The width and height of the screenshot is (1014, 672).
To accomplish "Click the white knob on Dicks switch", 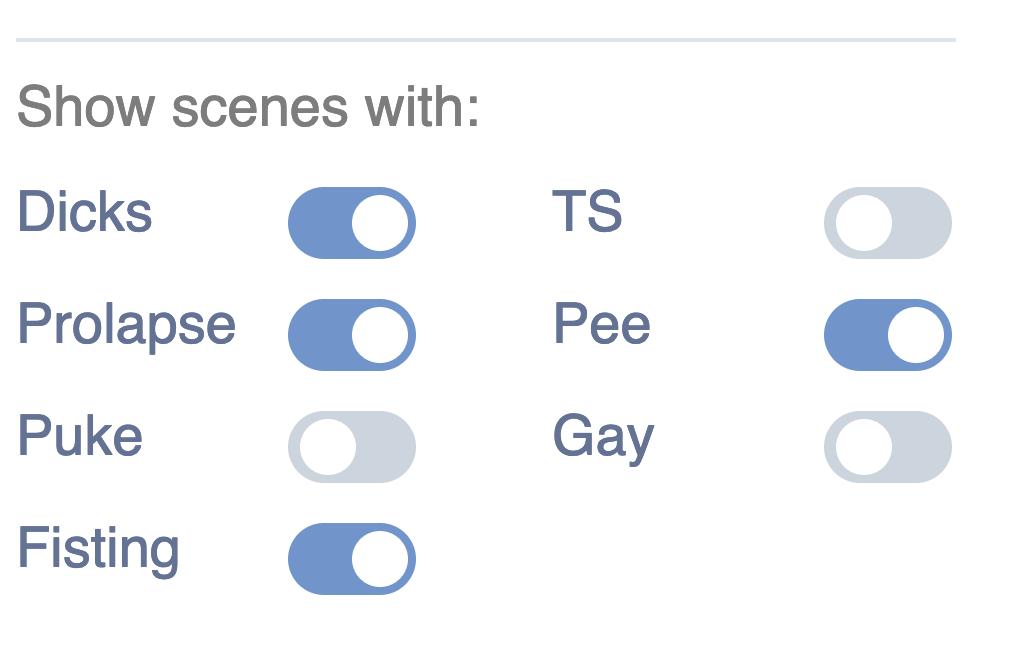I will tap(381, 223).
